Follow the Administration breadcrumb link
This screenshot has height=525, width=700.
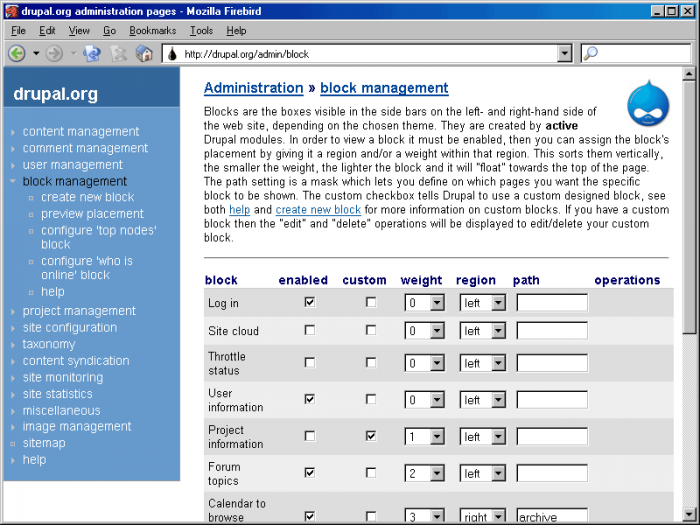click(254, 88)
